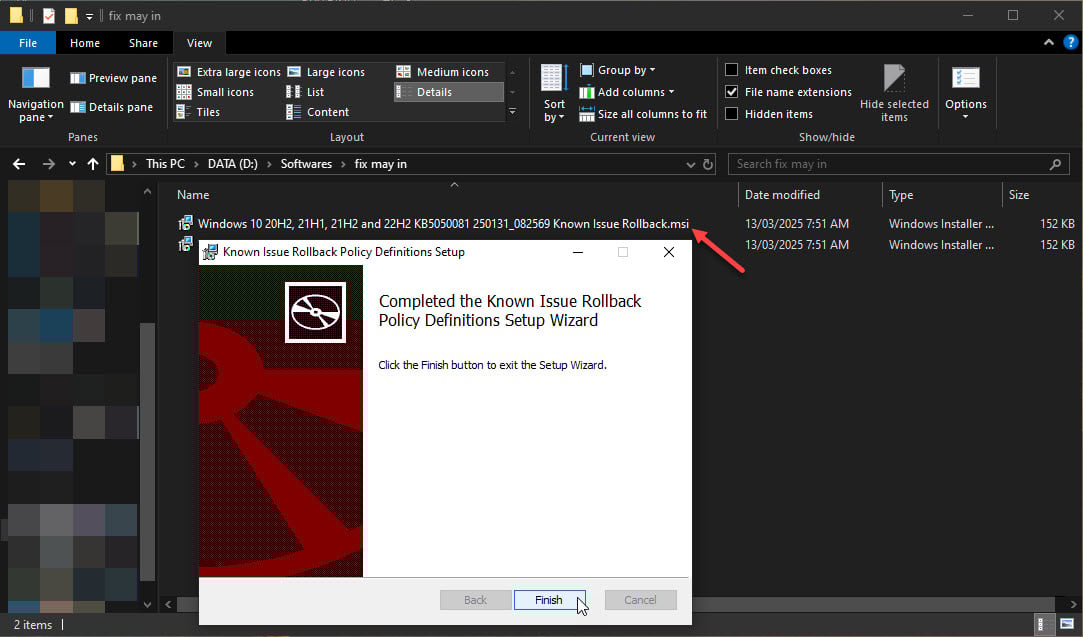Click the setup dialog title bar icon
Screen dimensions: 1083x637
pos(210,252)
